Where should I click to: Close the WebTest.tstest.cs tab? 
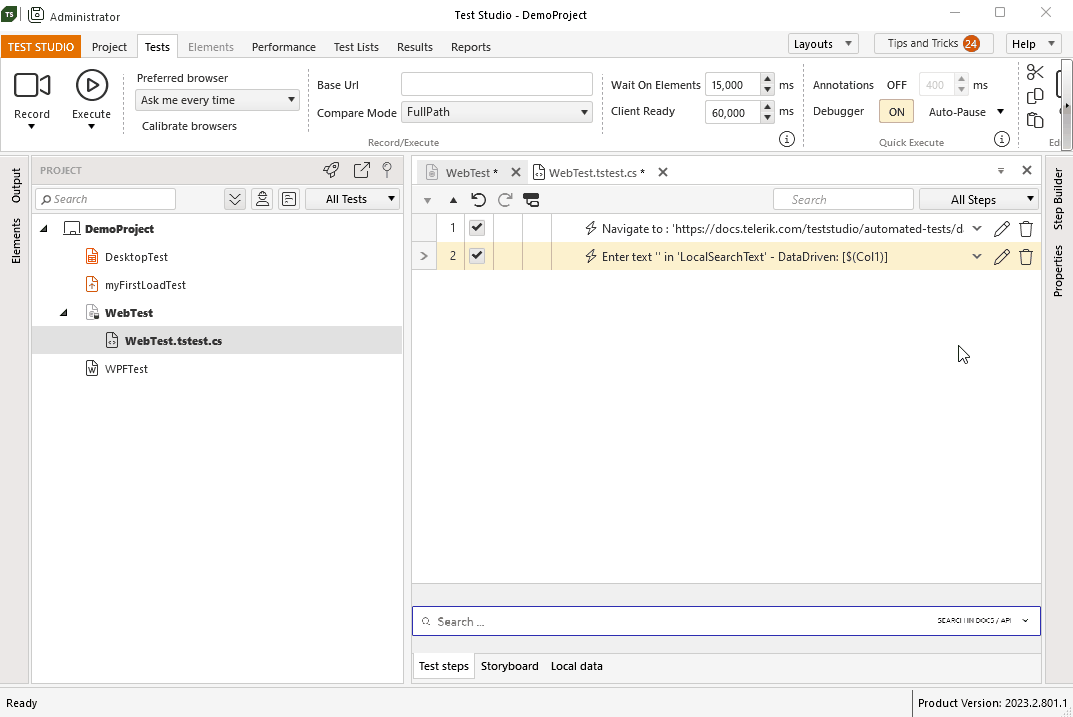(x=662, y=172)
